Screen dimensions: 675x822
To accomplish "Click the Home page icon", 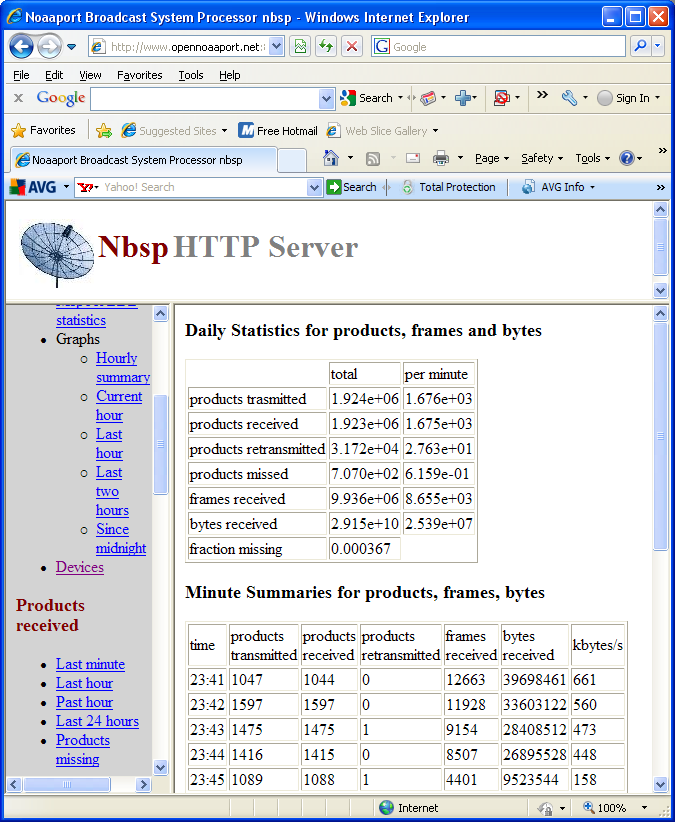I will click(331, 158).
